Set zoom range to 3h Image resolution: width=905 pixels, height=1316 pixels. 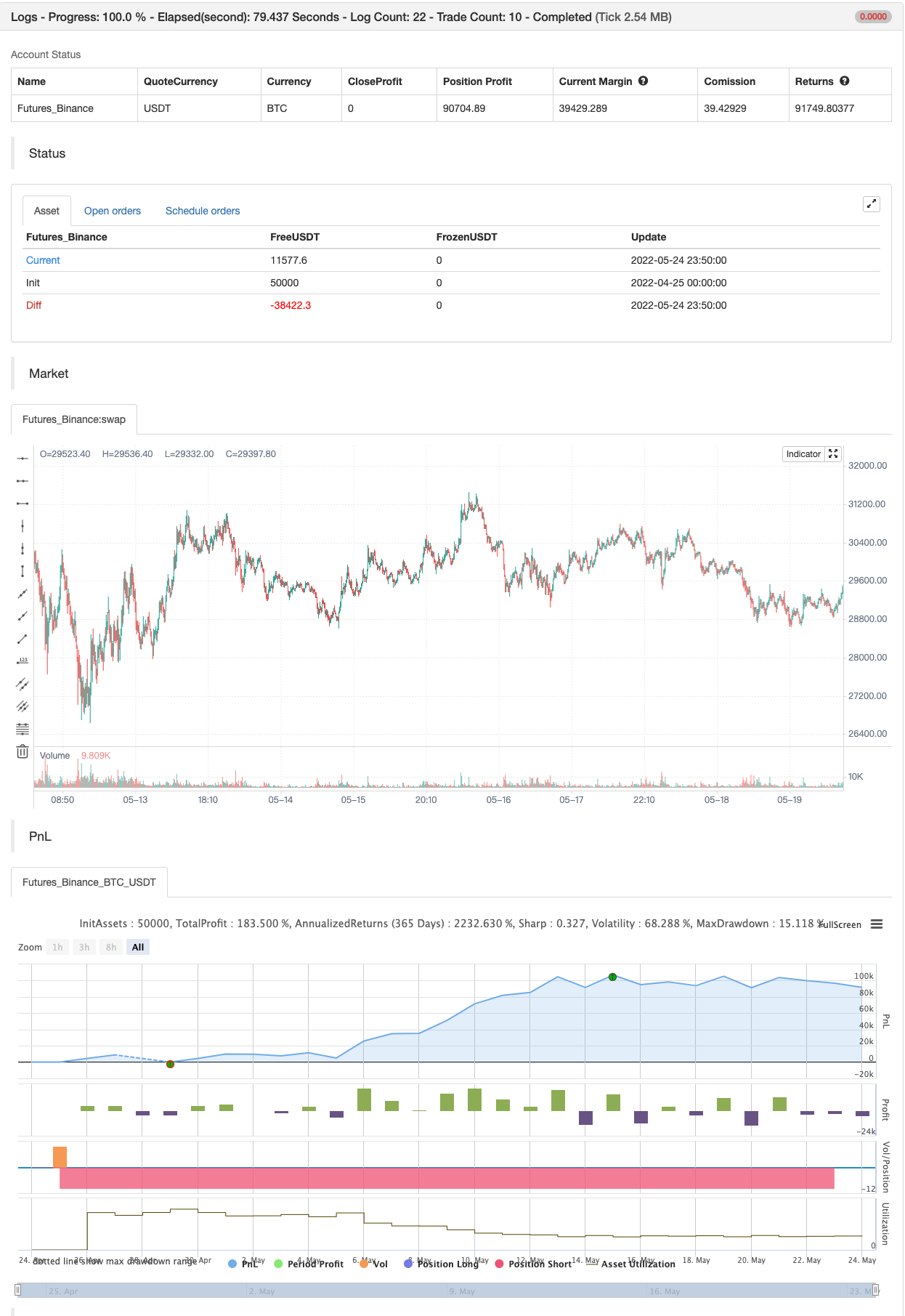[x=84, y=947]
